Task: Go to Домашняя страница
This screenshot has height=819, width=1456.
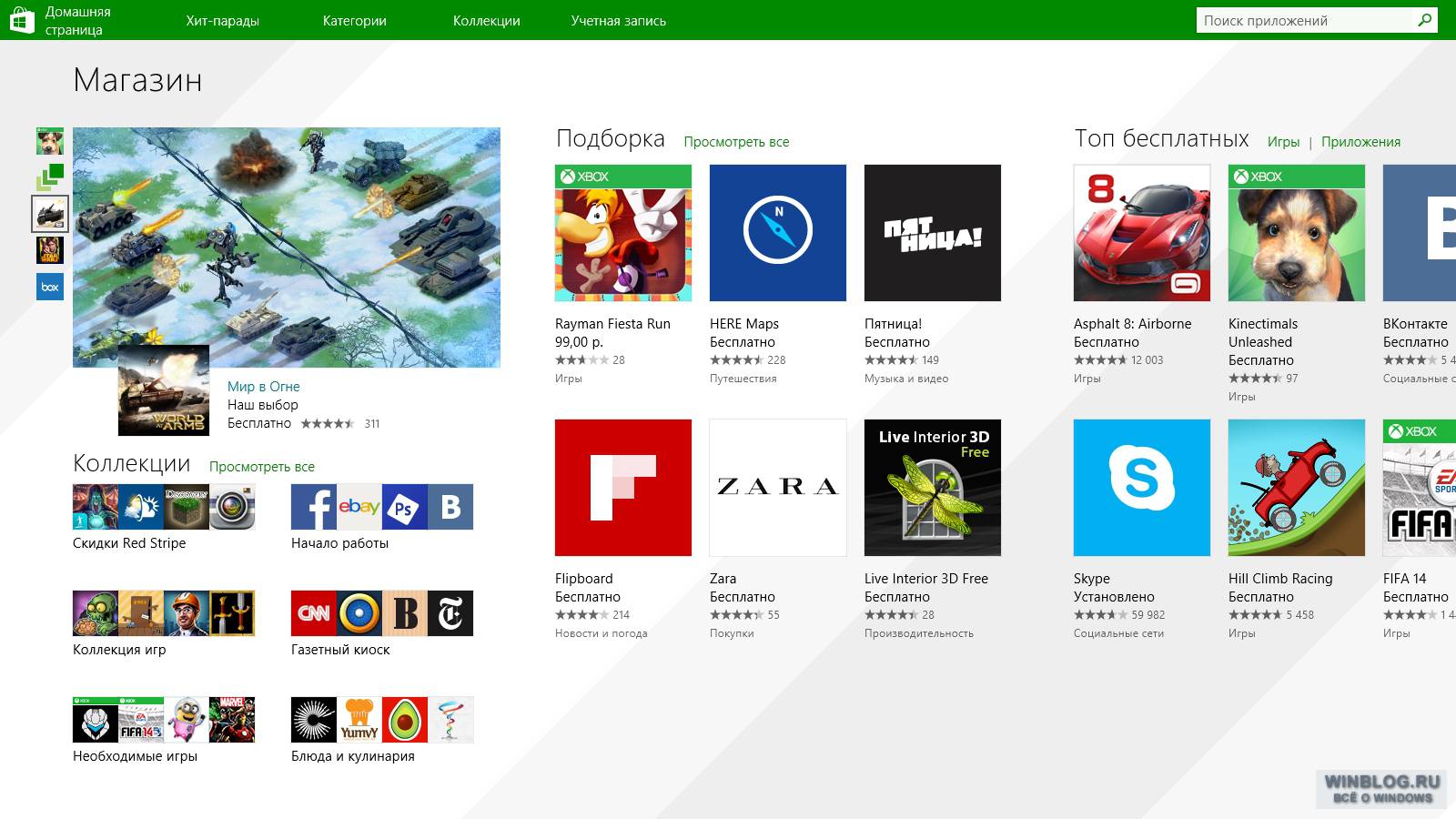Action: (x=77, y=20)
